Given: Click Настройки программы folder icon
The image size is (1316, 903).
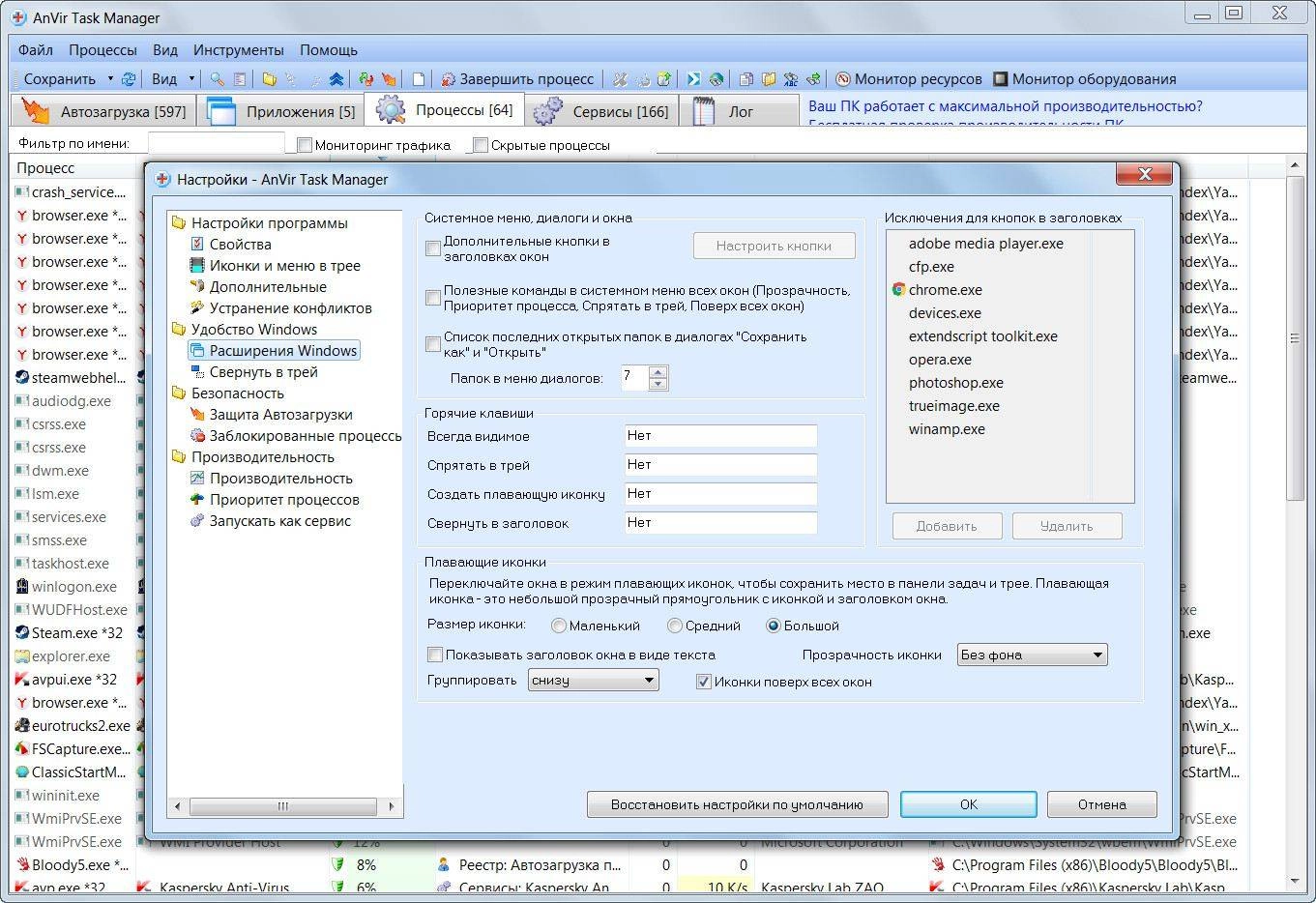Looking at the screenshot, I should 179,223.
